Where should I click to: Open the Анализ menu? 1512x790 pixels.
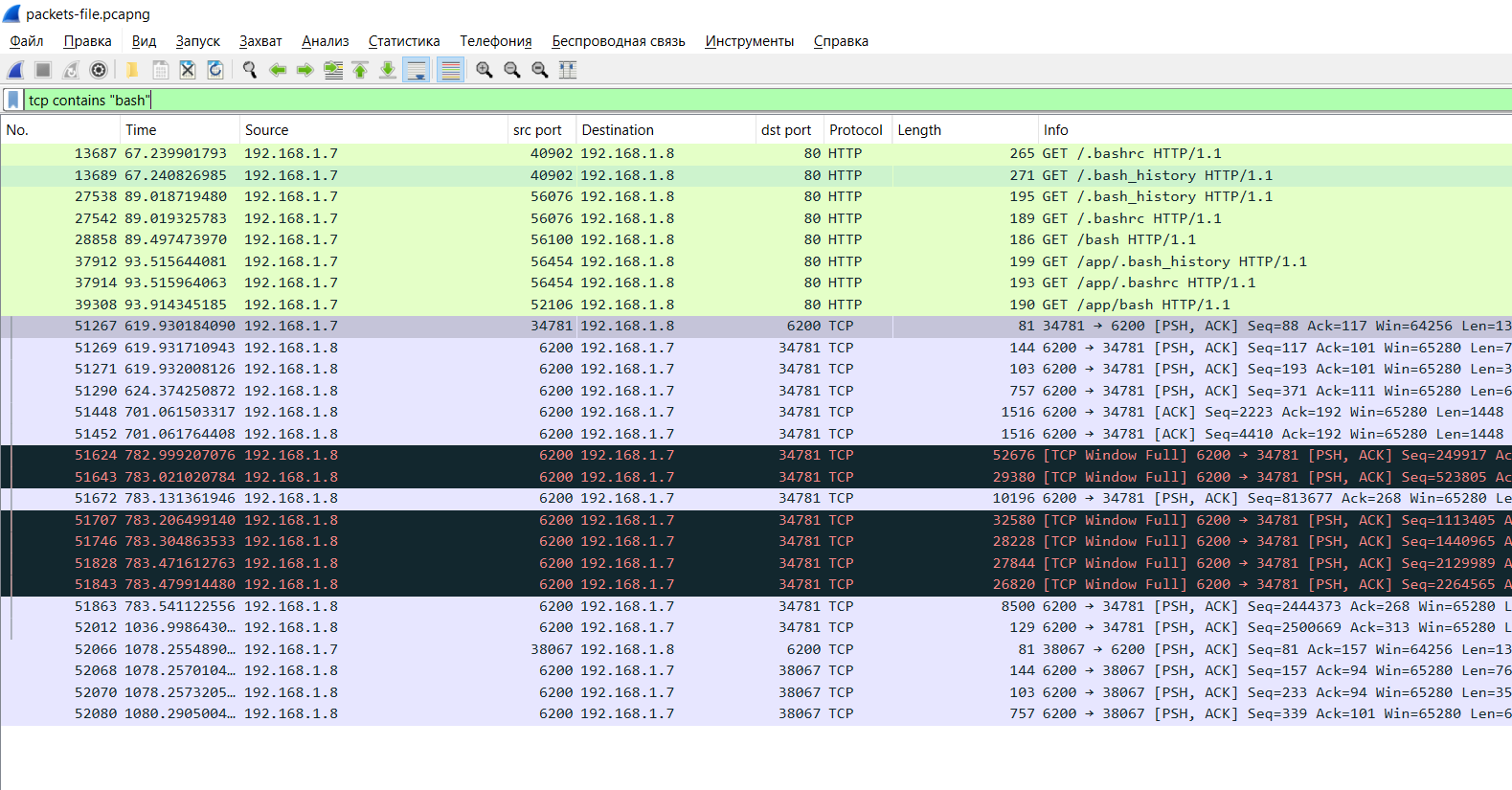326,41
